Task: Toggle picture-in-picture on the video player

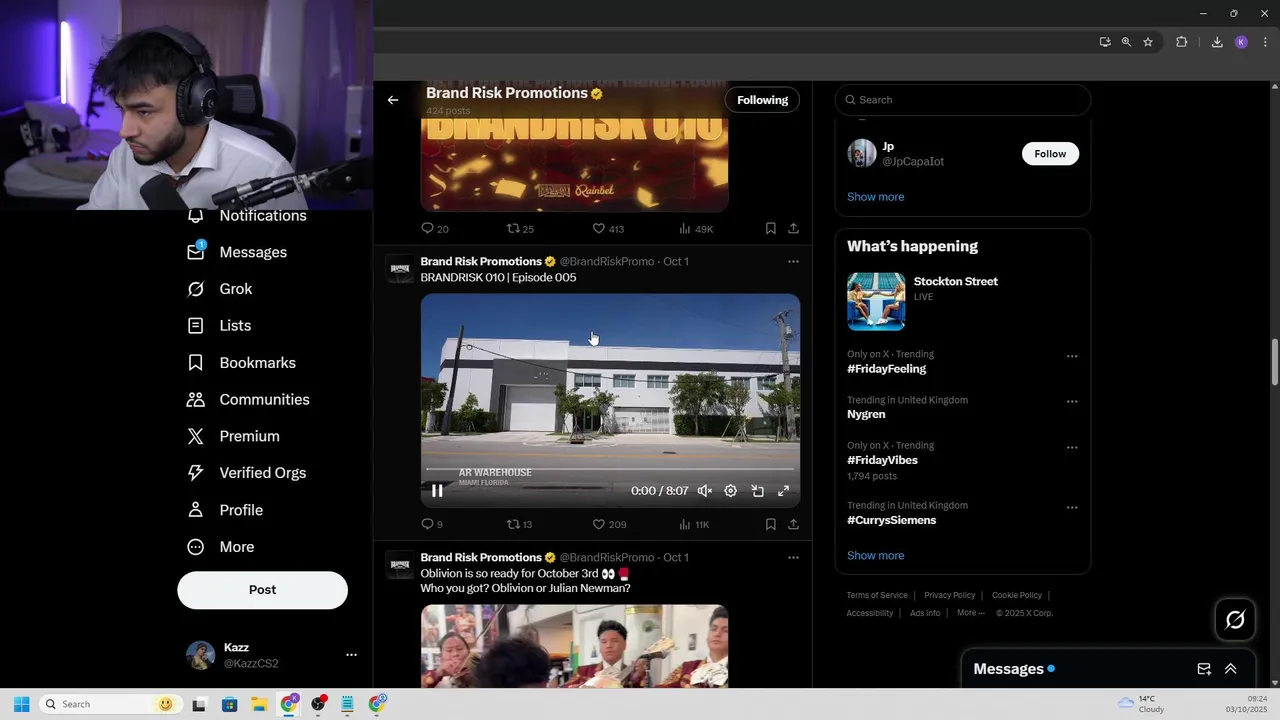Action: pyautogui.click(x=757, y=491)
